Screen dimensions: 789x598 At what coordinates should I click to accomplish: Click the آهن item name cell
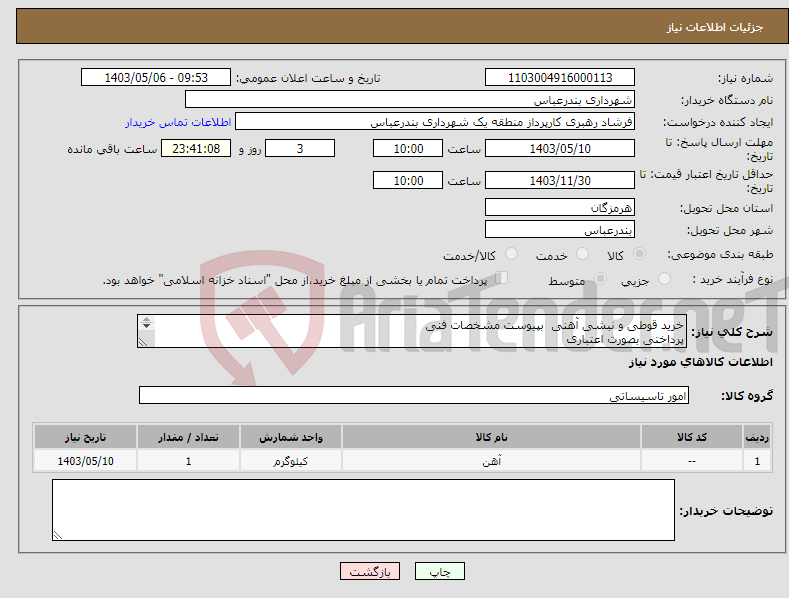491,461
